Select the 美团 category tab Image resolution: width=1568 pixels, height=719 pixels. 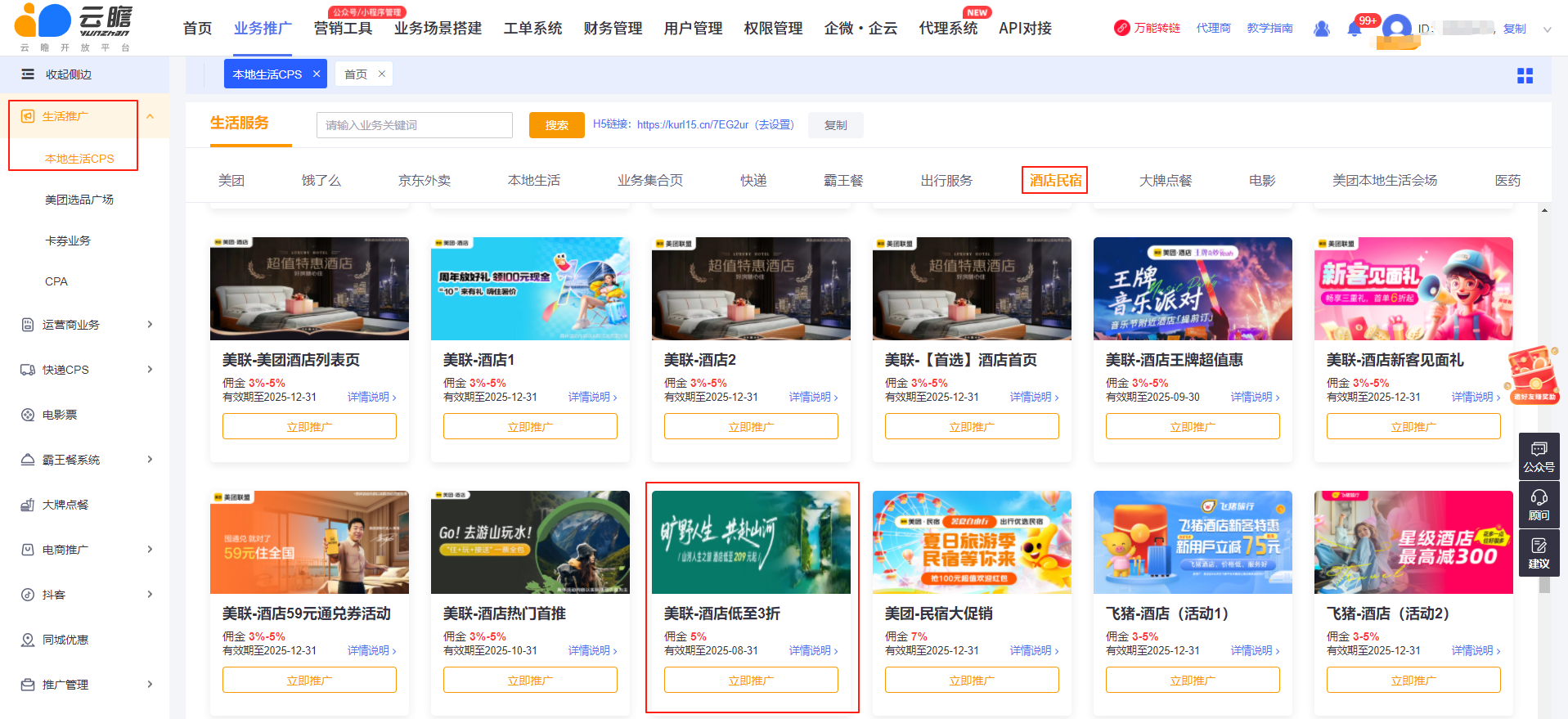231,180
